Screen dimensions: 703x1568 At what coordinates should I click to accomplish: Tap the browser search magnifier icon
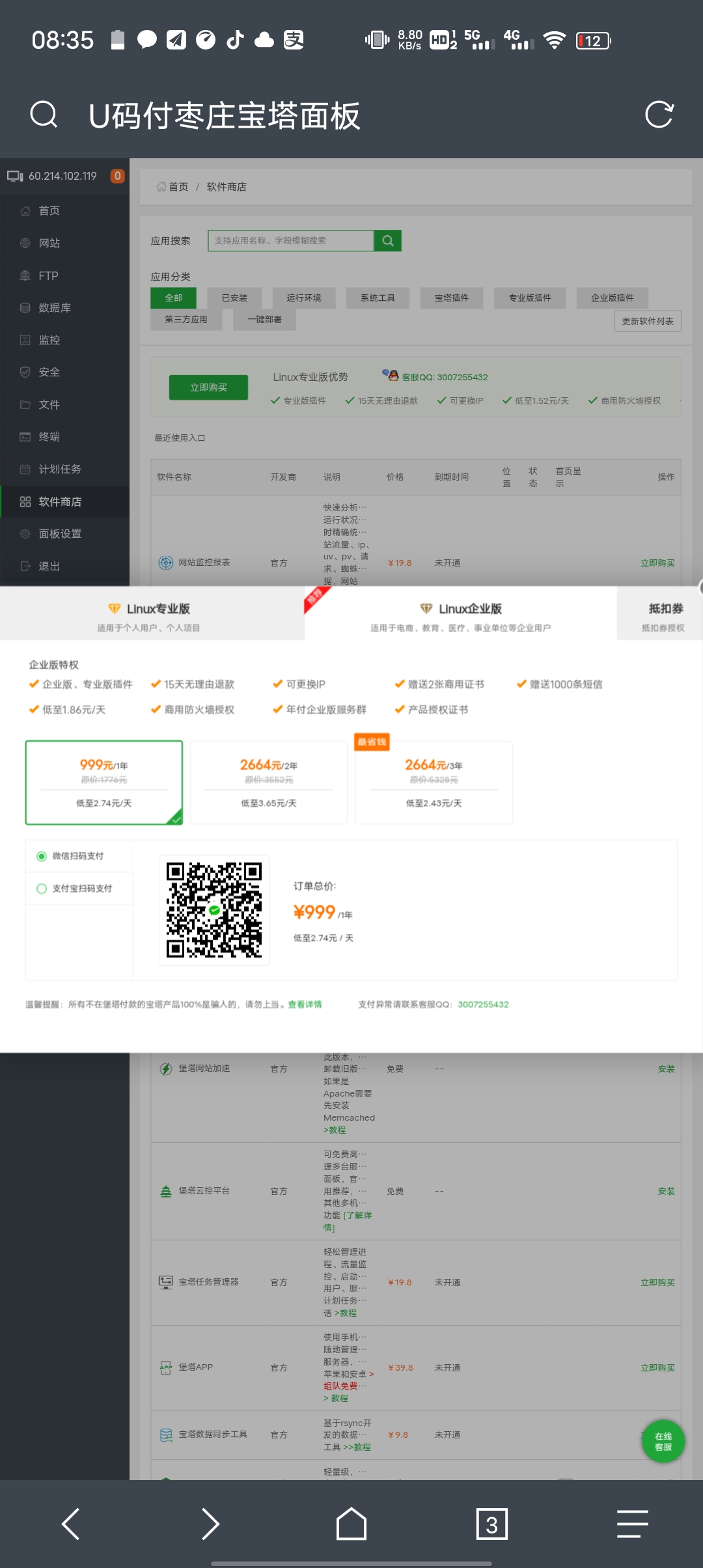(44, 115)
